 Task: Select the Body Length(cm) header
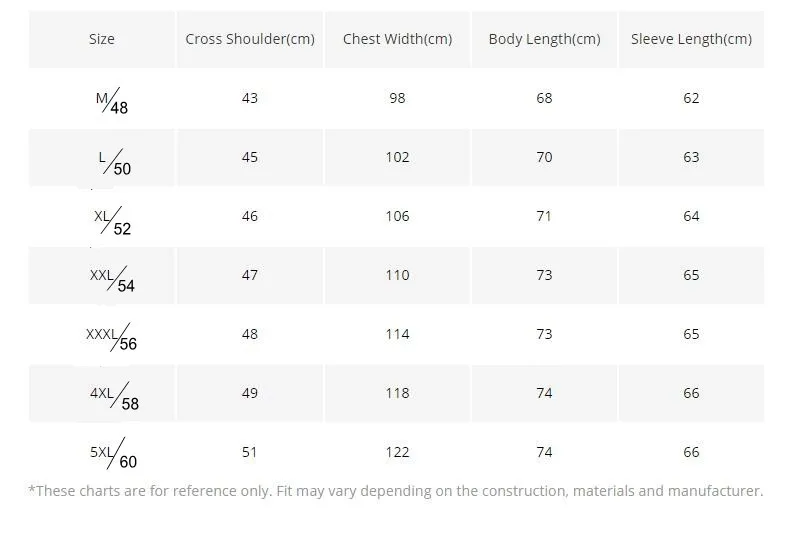(544, 39)
